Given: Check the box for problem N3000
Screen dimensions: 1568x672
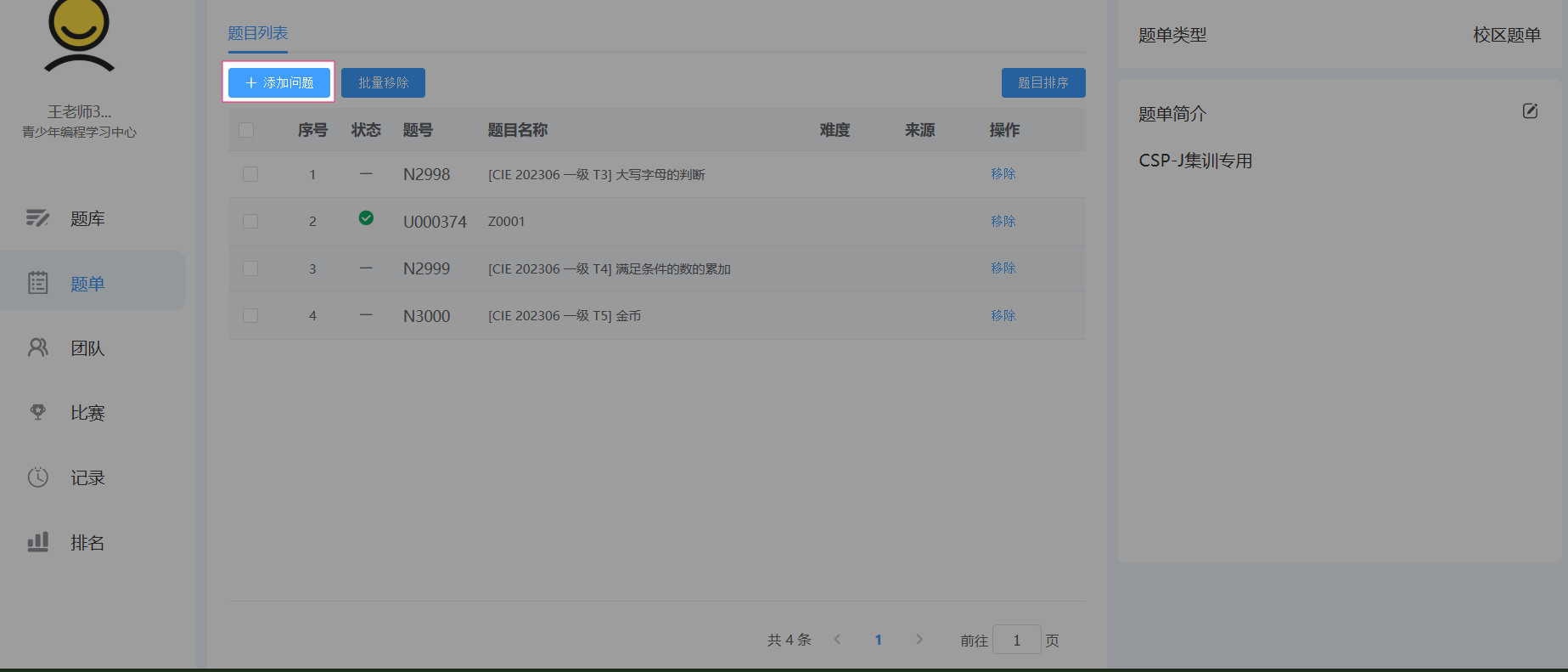Looking at the screenshot, I should coord(250,315).
